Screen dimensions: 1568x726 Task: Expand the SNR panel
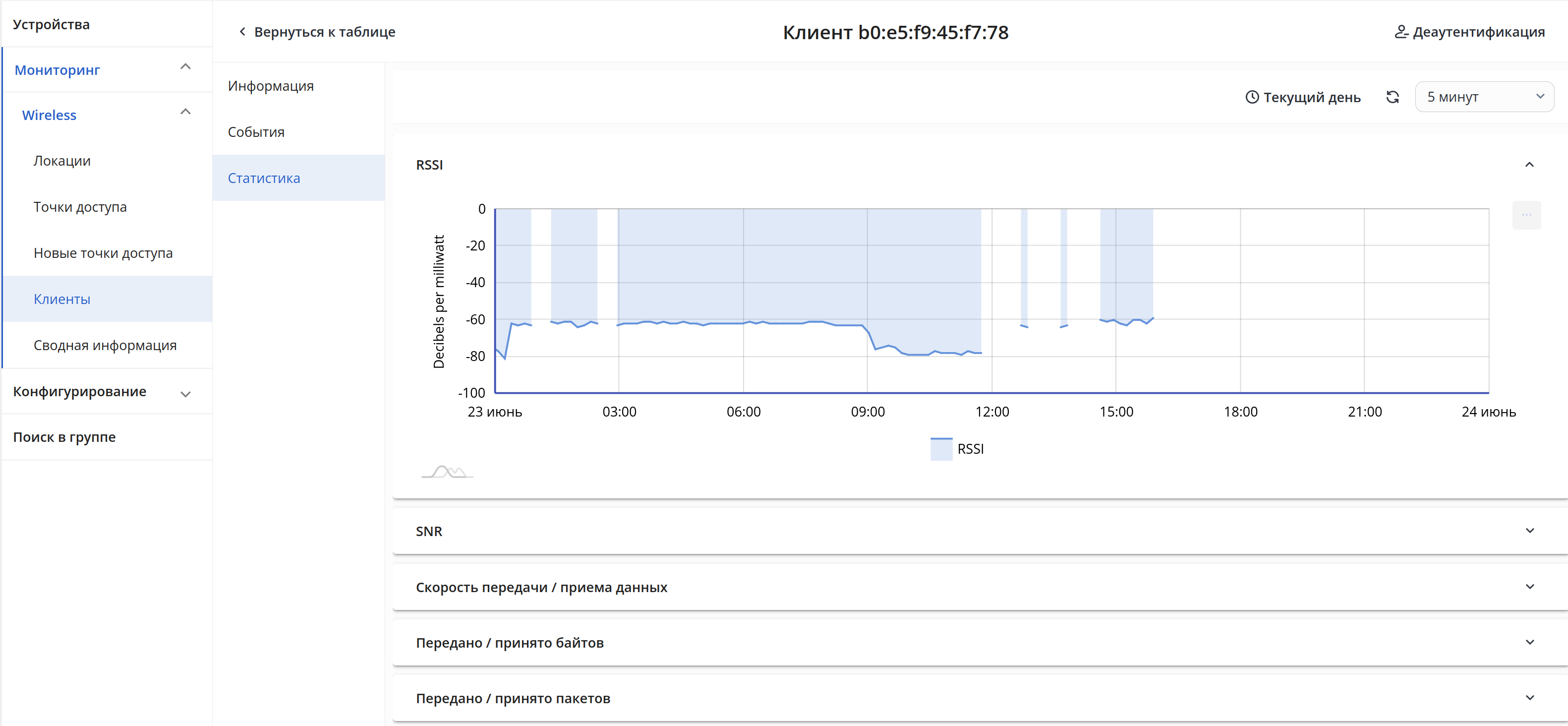coord(1529,531)
